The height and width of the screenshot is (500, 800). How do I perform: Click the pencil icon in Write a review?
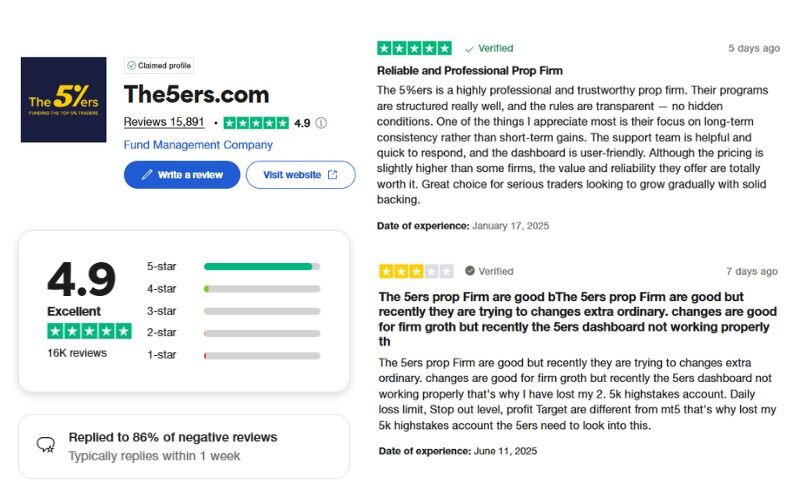click(147, 175)
